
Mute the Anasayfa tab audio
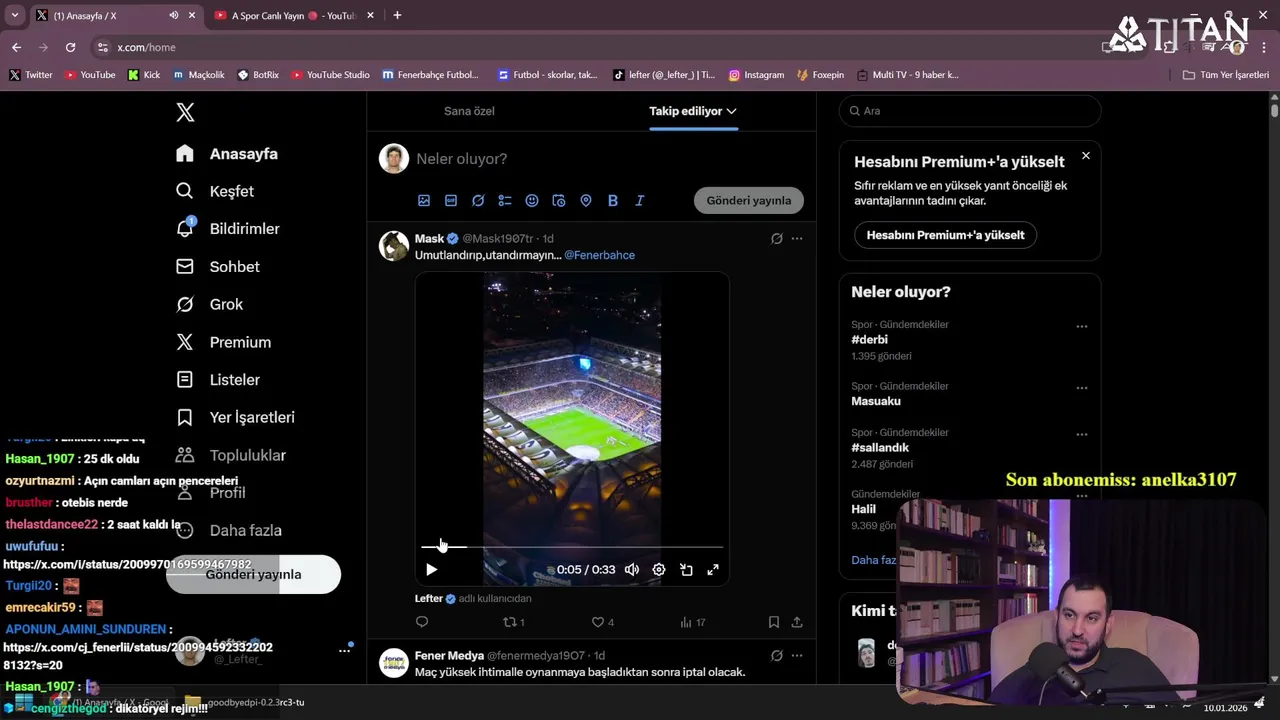(x=174, y=15)
